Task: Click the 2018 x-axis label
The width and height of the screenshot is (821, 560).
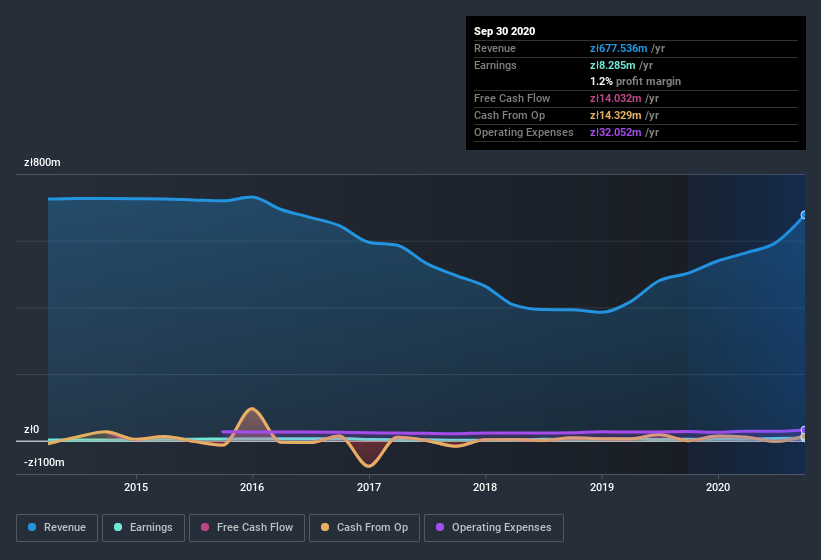Action: click(485, 487)
